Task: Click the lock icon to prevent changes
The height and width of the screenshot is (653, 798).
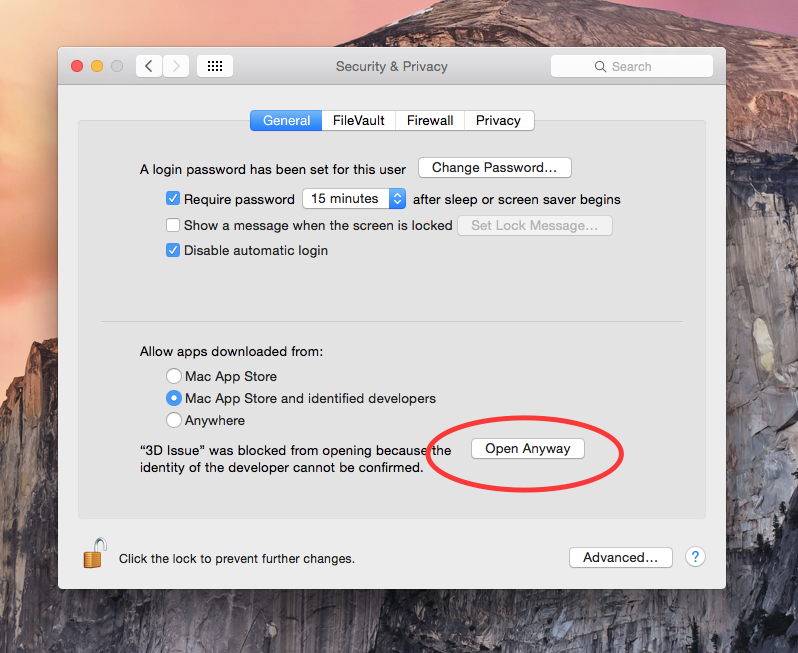Action: 94,553
